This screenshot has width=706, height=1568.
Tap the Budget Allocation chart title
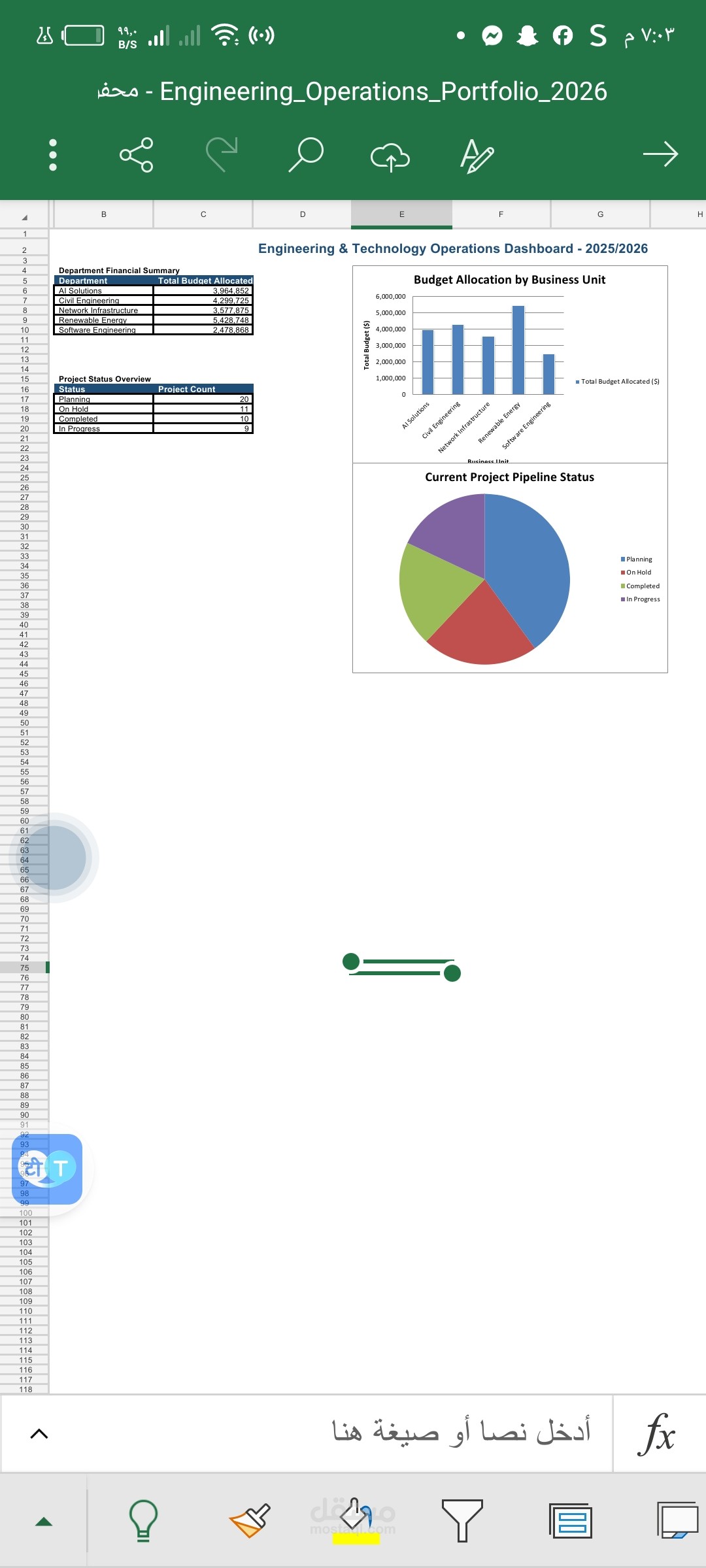509,280
